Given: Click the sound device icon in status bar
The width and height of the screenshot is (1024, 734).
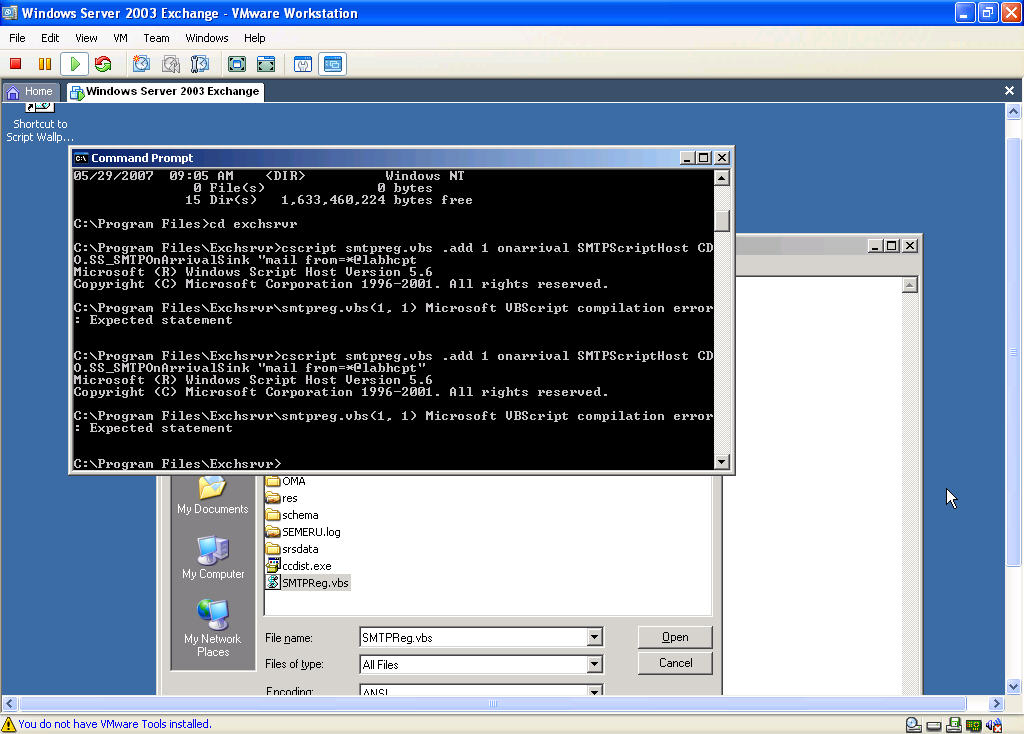Looking at the screenshot, I should click(994, 725).
